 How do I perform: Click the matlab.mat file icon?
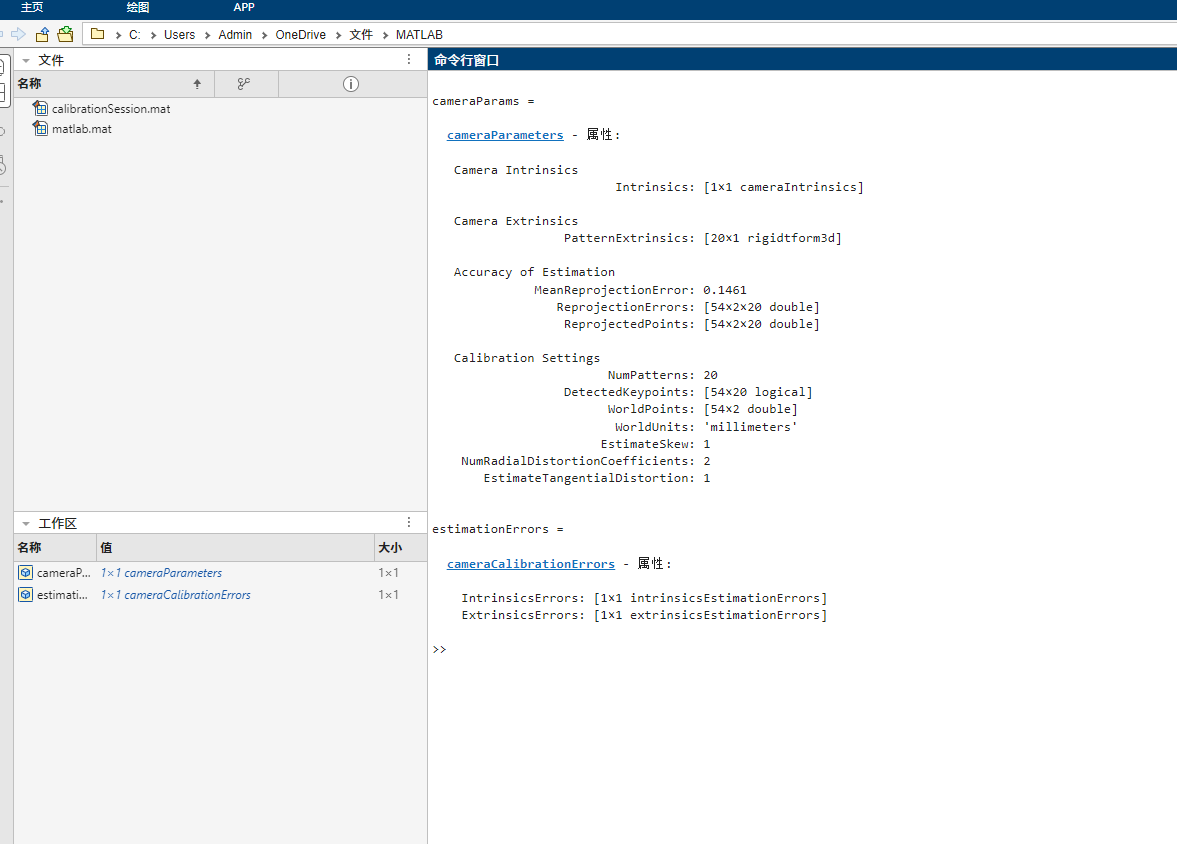41,128
